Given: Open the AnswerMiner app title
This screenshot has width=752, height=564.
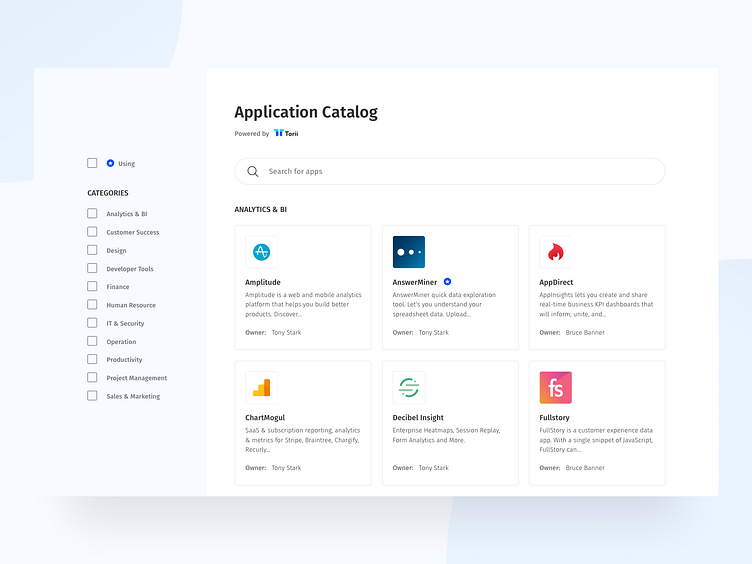Looking at the screenshot, I should point(415,282).
